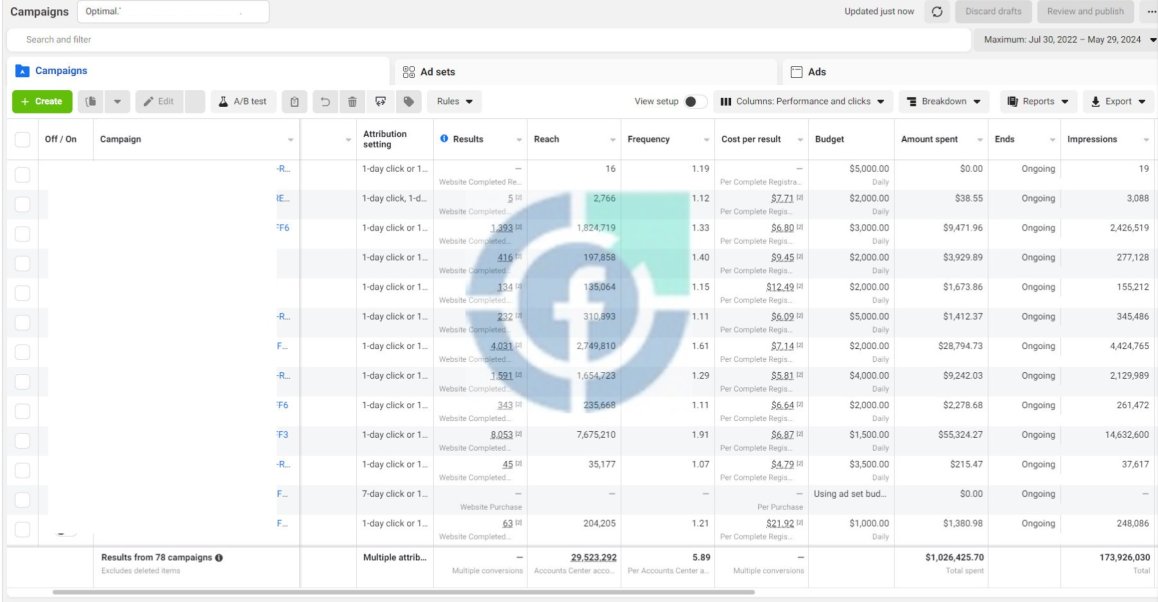Click the $1,026,425.70 total spent value

click(954, 558)
